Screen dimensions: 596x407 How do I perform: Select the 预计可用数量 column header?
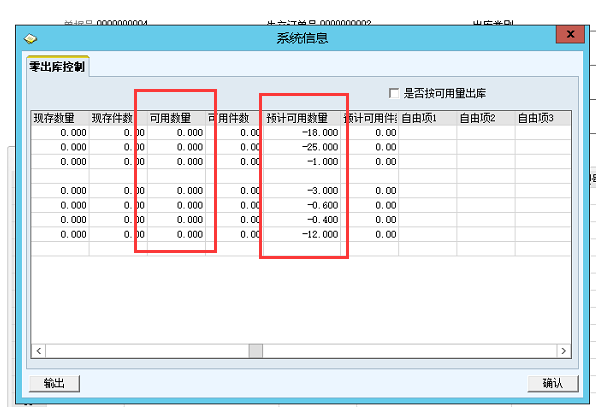[x=302, y=118]
